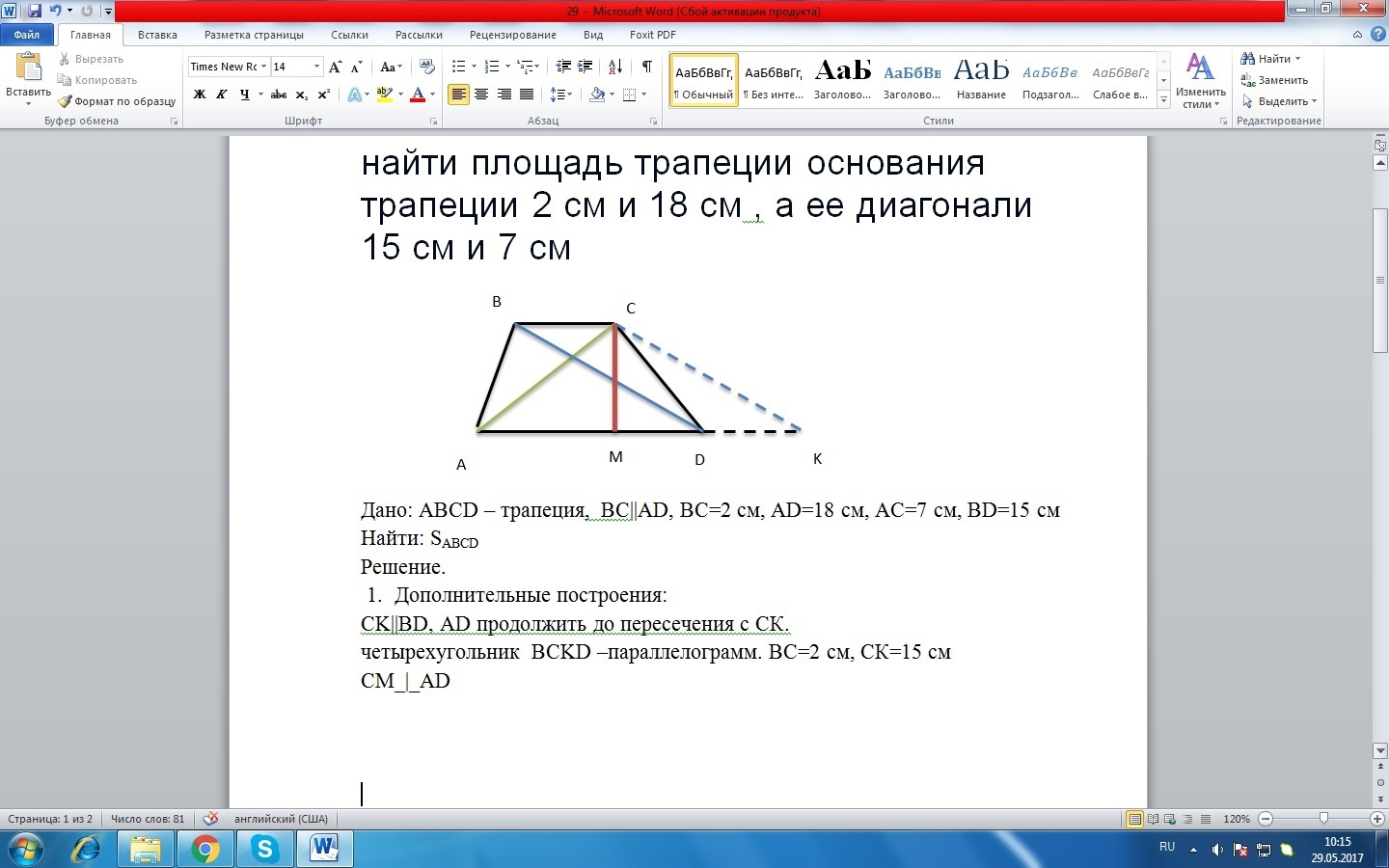Viewport: 1389px width, 868px height.
Task: Open Google Chrome from the taskbar
Action: click(x=204, y=849)
